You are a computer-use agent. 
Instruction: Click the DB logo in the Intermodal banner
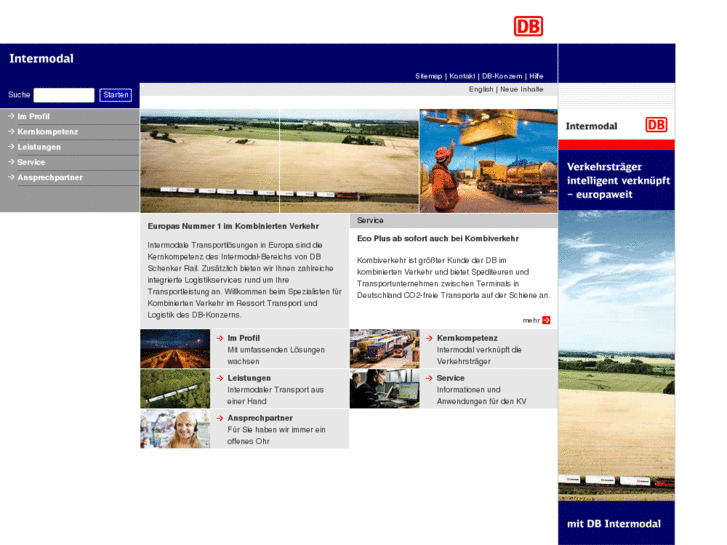656,125
